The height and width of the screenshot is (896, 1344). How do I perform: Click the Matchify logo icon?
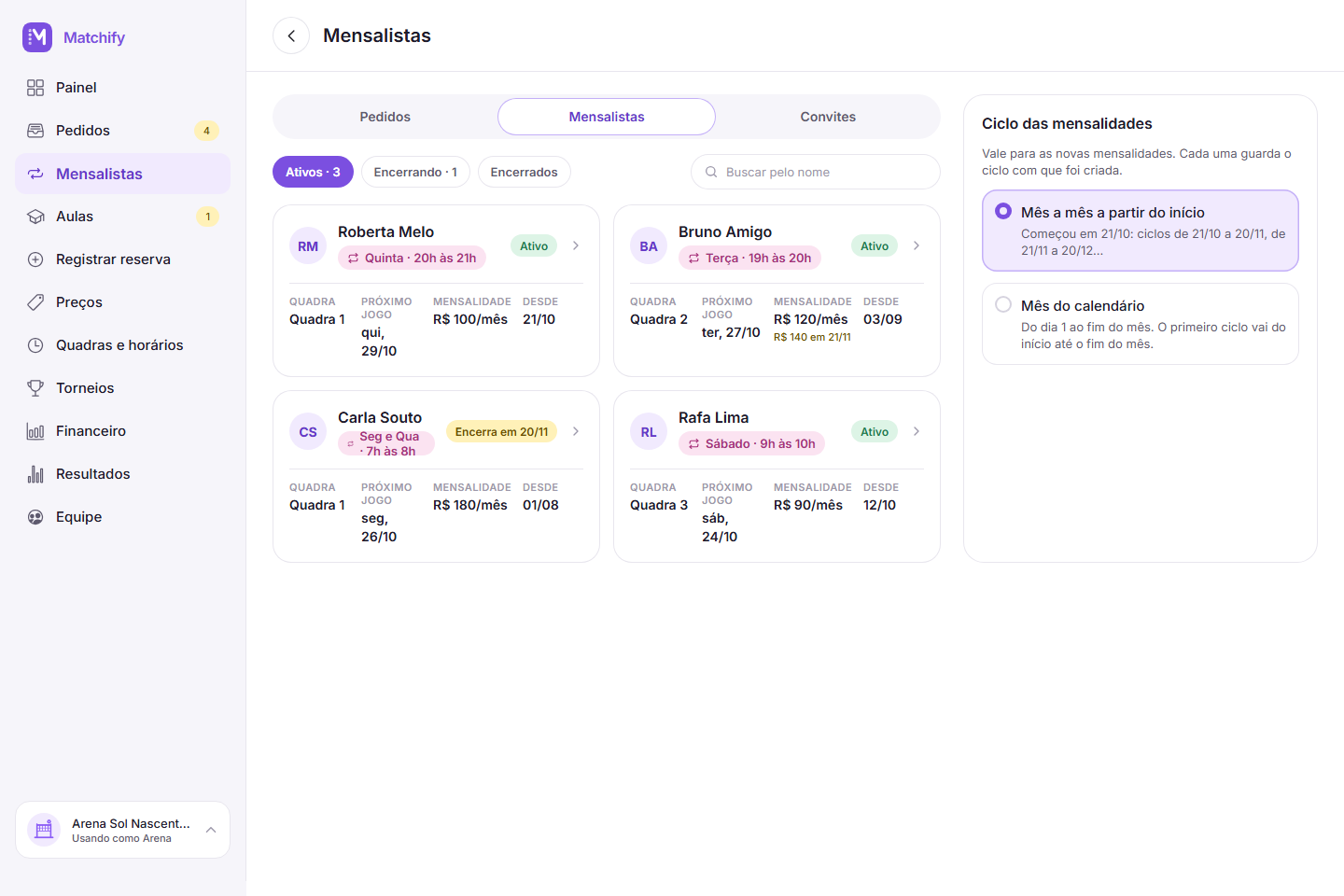pos(37,37)
